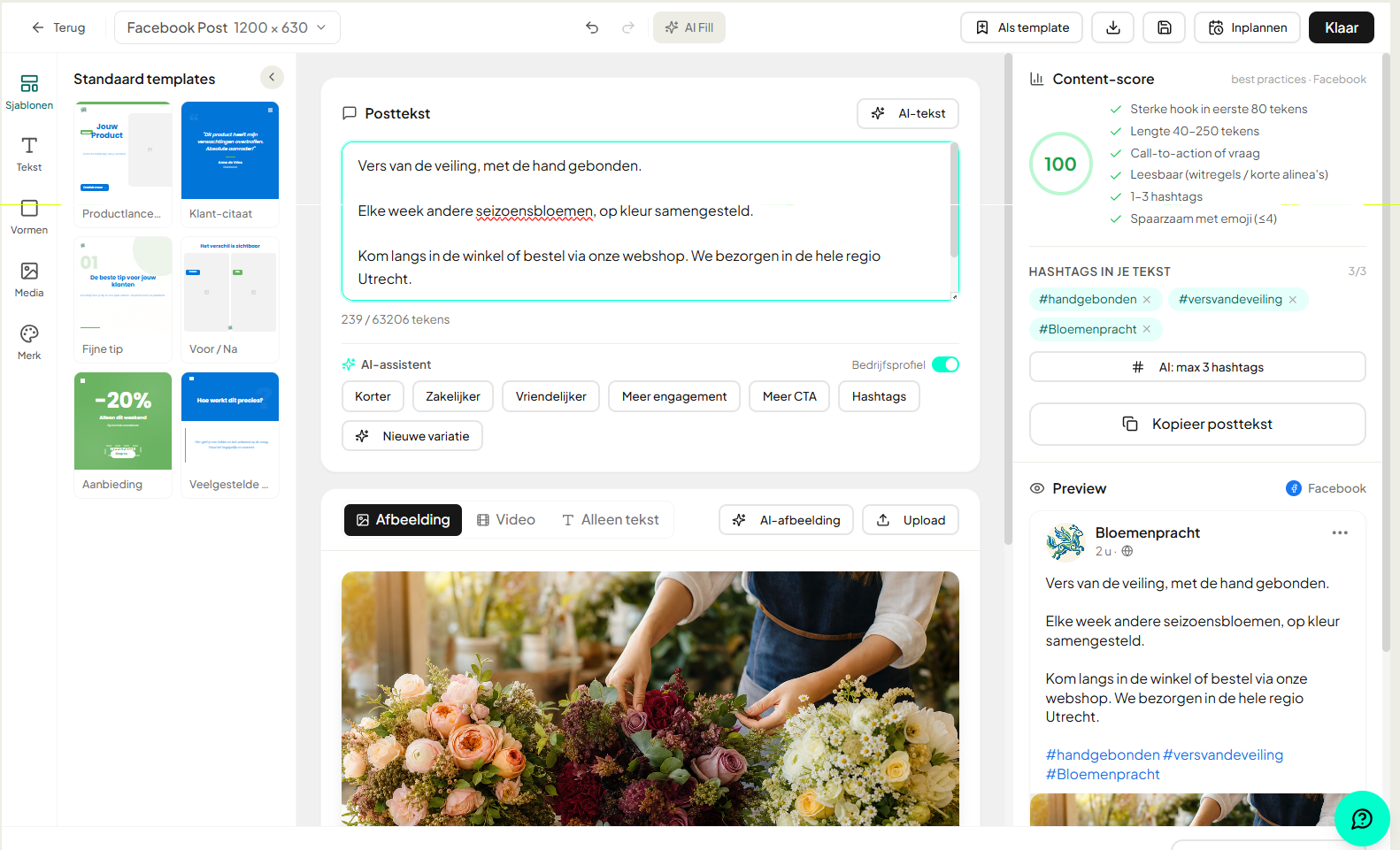Viewport: 1400px width, 850px height.
Task: Select the Aanbieding -20% template
Action: click(123, 434)
